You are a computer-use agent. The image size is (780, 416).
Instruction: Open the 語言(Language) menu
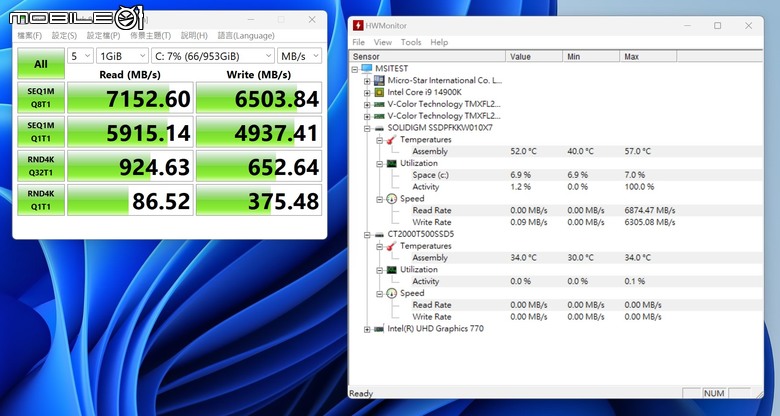(x=246, y=36)
